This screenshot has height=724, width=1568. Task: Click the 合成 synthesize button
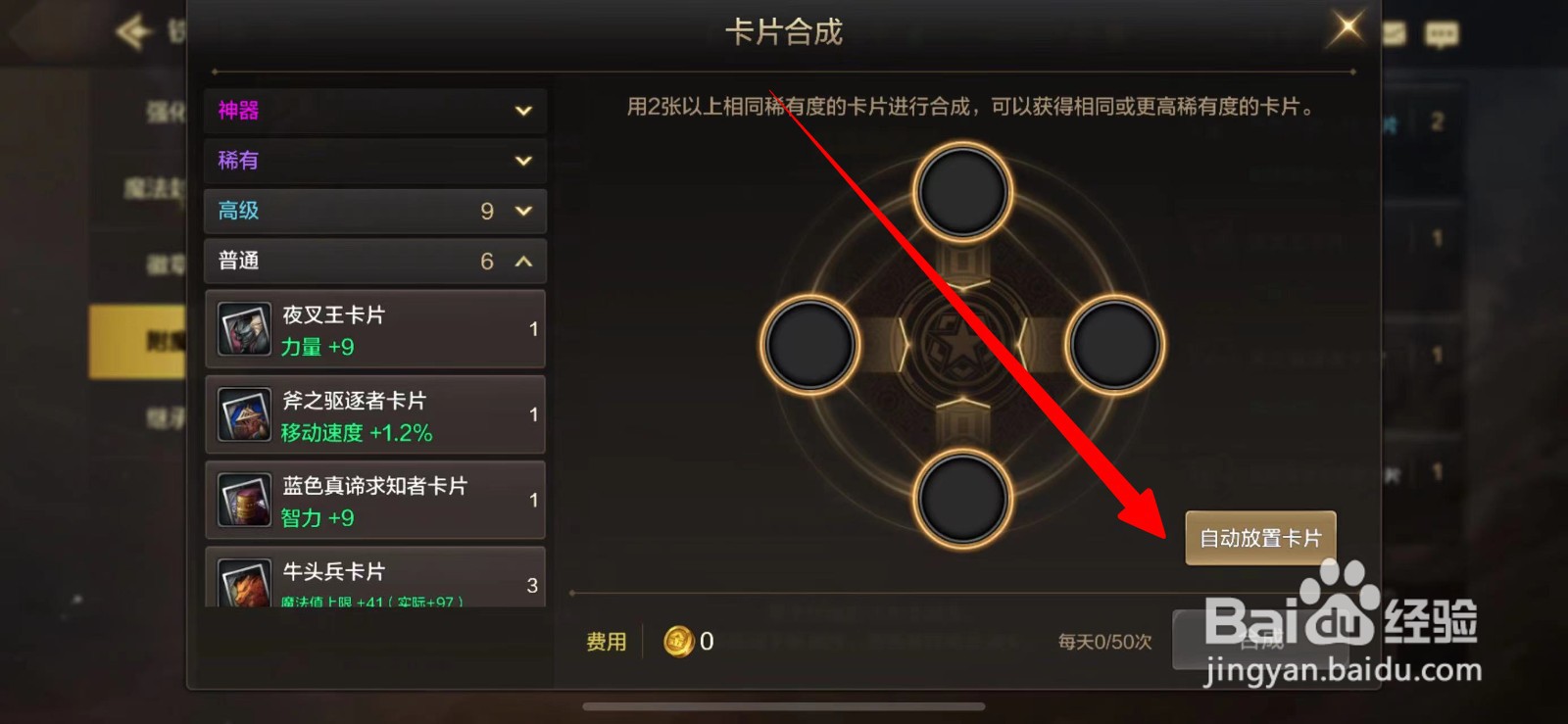tap(1260, 641)
